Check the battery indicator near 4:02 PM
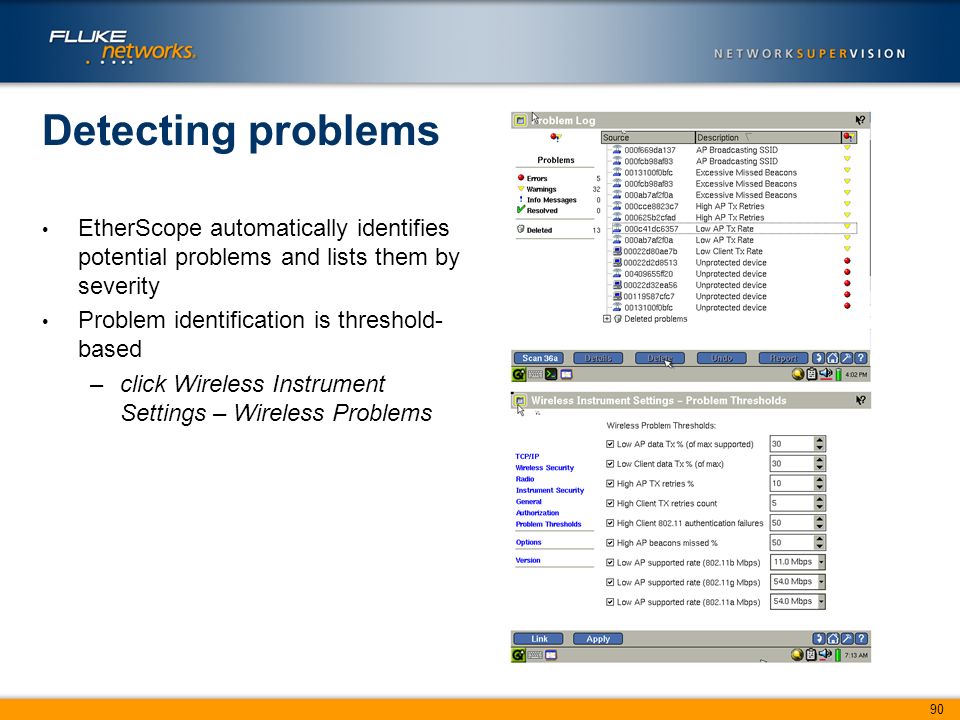The image size is (960, 720). coord(838,374)
